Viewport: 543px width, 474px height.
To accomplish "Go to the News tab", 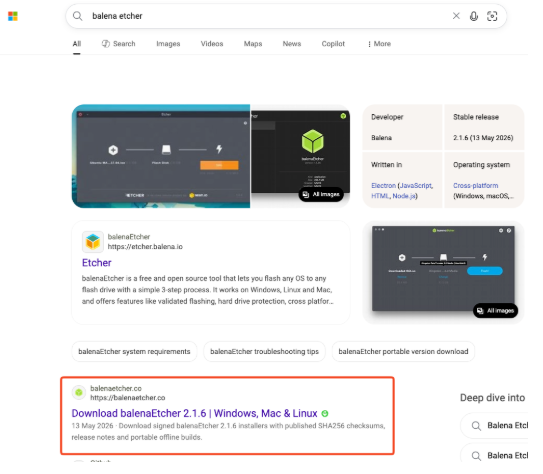I will pos(292,44).
